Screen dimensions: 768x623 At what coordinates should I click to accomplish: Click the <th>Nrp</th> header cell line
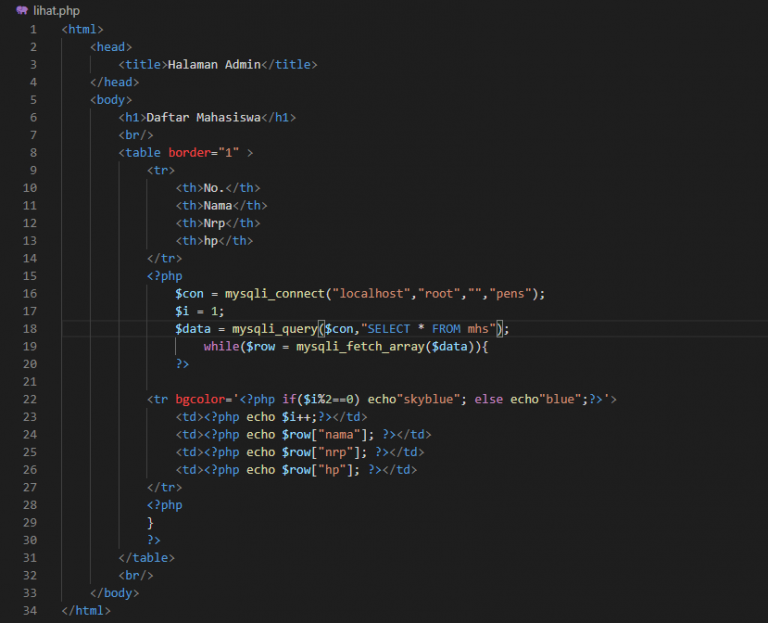[217, 223]
